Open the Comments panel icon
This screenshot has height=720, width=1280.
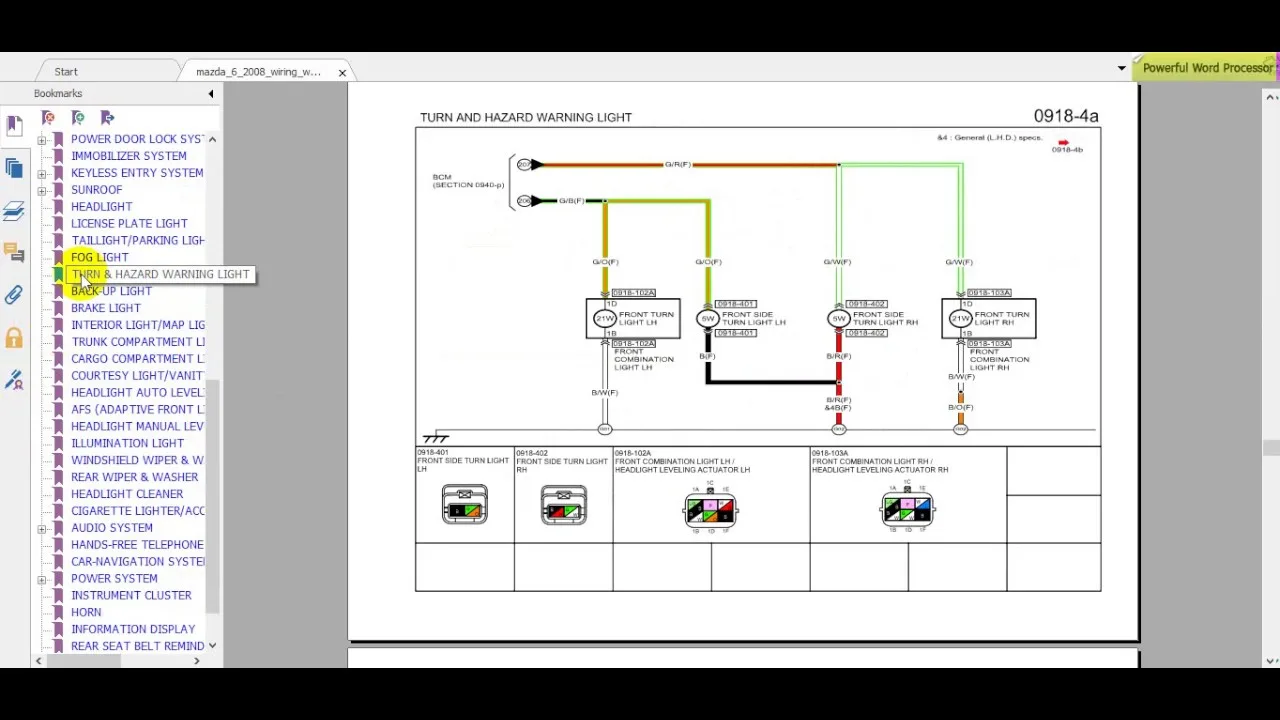click(14, 253)
